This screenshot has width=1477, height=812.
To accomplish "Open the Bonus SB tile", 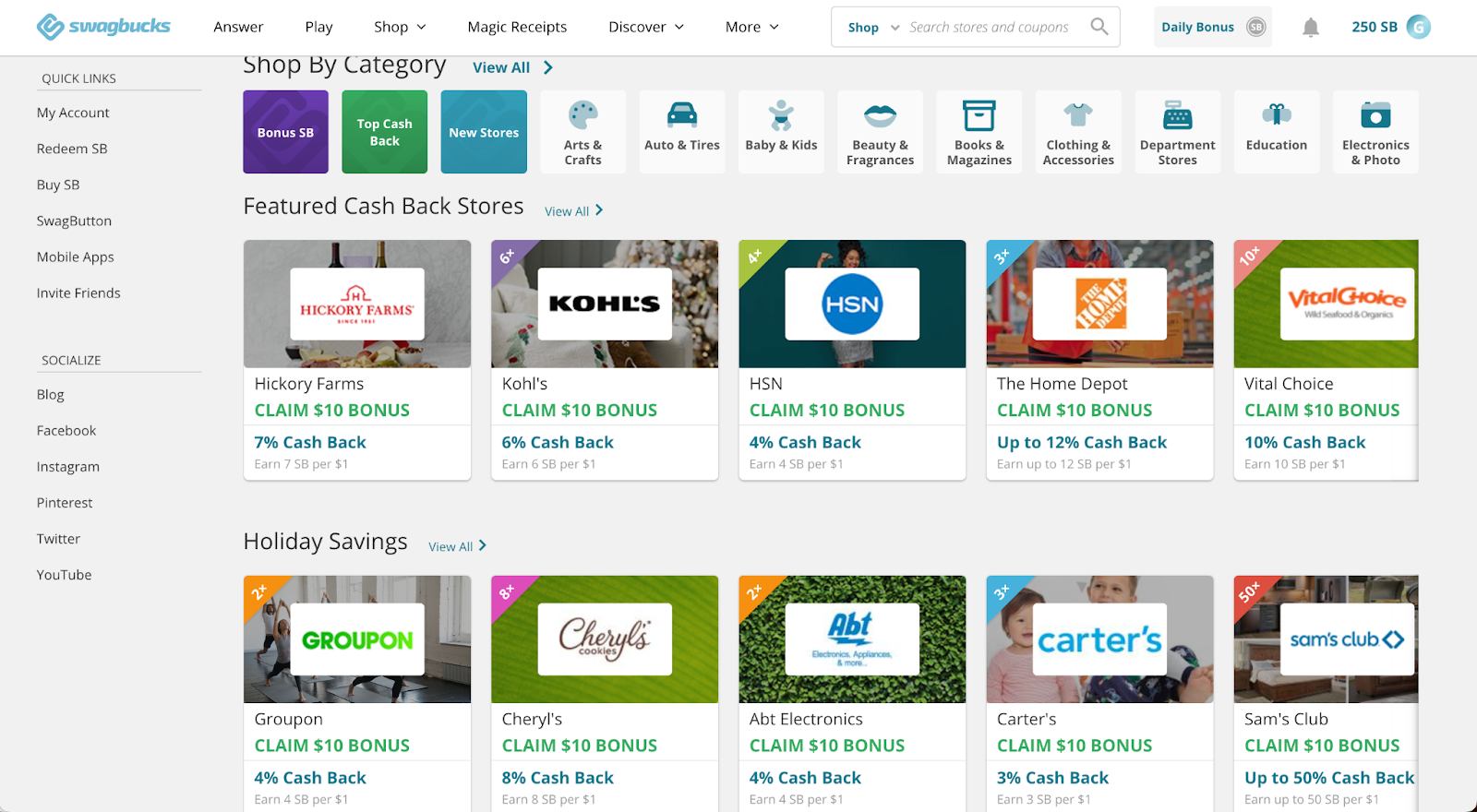I will (286, 132).
